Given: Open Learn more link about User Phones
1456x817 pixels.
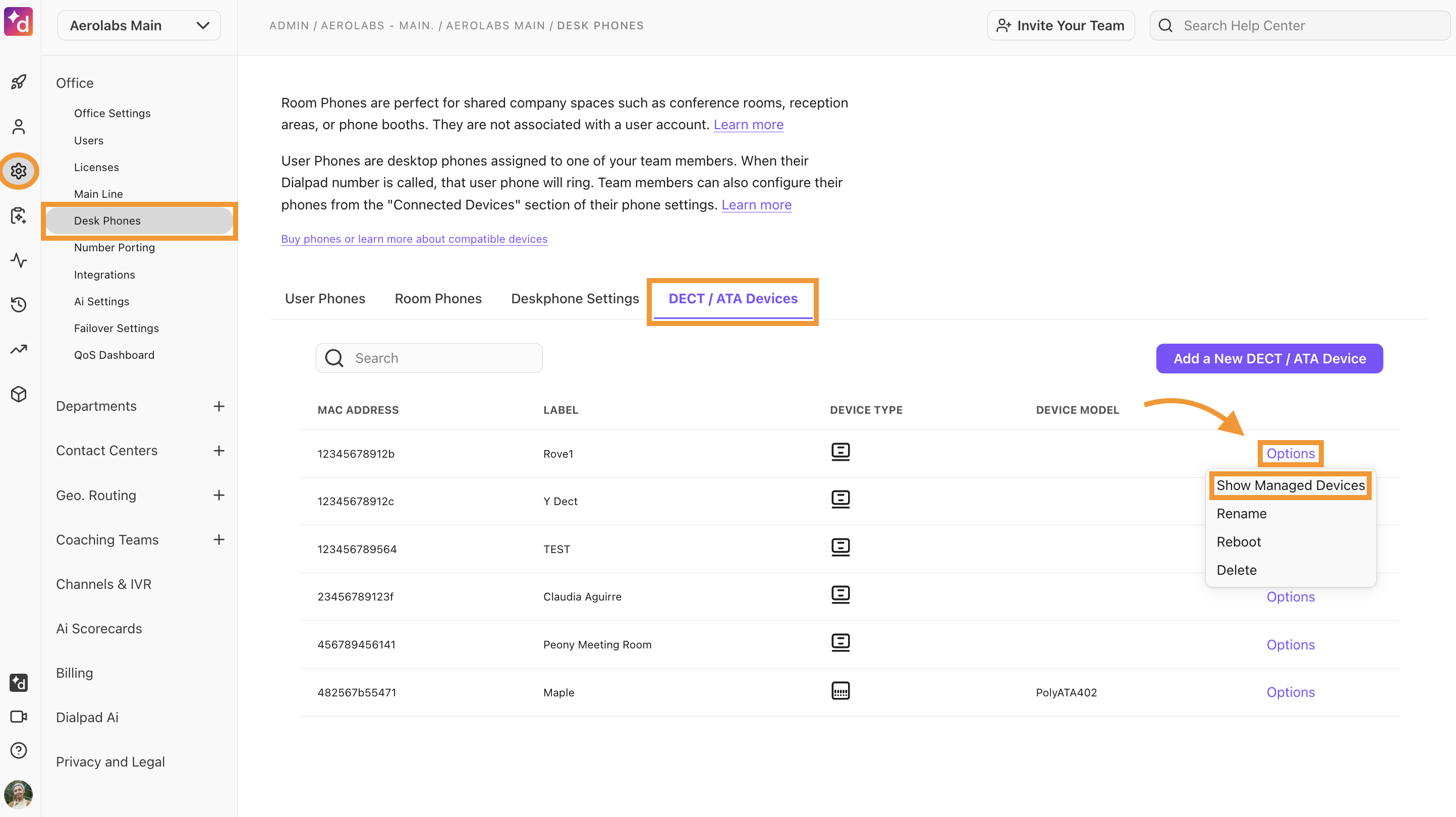Looking at the screenshot, I should pyautogui.click(x=756, y=205).
